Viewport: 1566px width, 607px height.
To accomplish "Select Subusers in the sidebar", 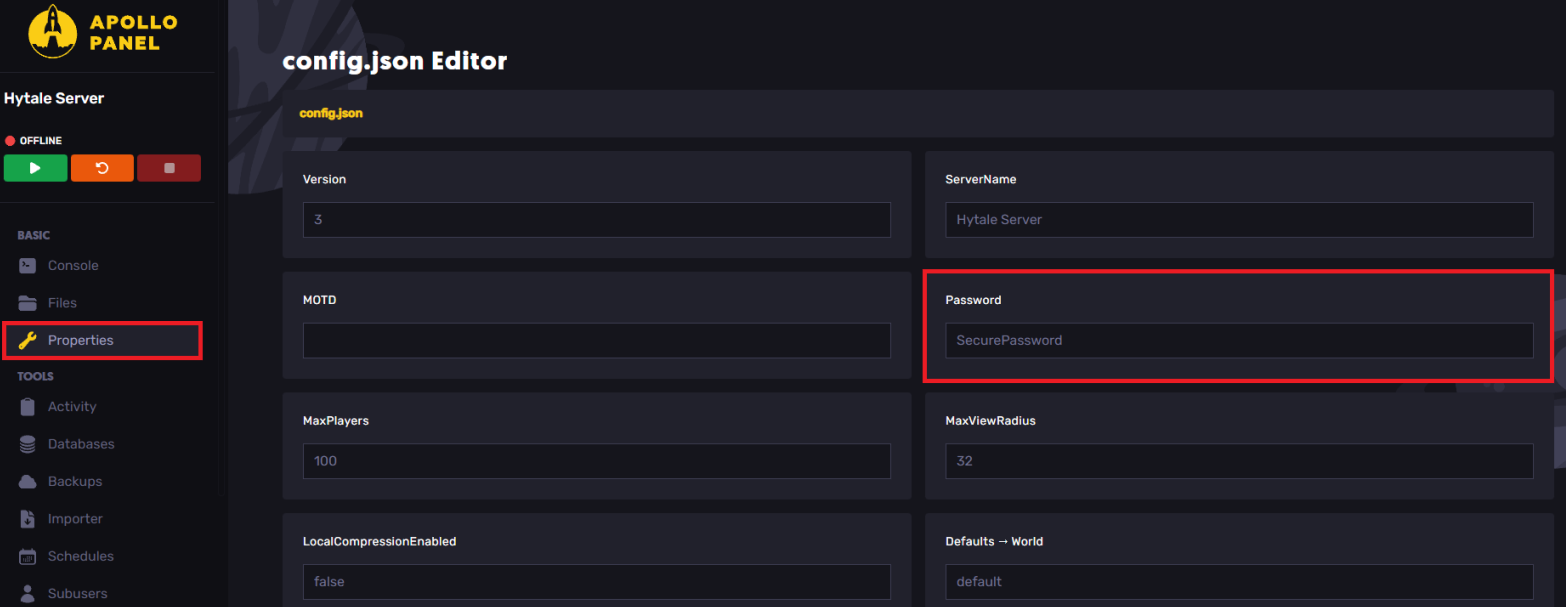I will 77,594.
